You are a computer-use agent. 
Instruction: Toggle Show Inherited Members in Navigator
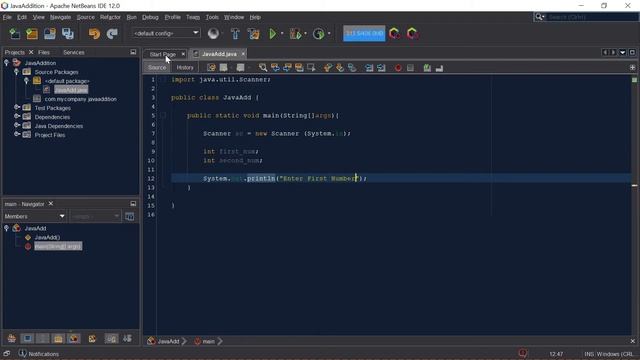click(x=11, y=338)
